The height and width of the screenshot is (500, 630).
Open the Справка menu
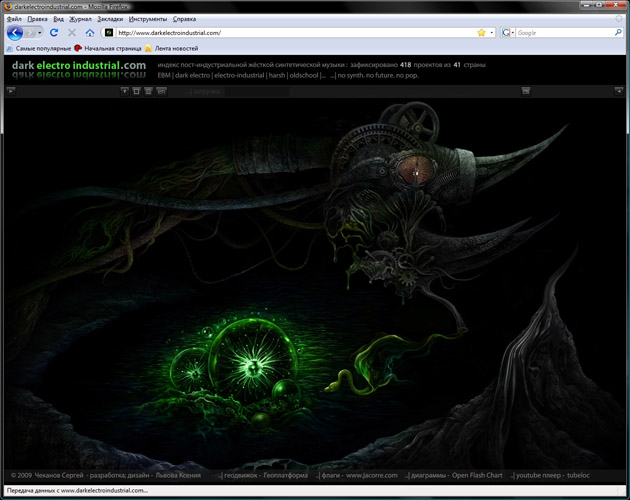[184, 19]
